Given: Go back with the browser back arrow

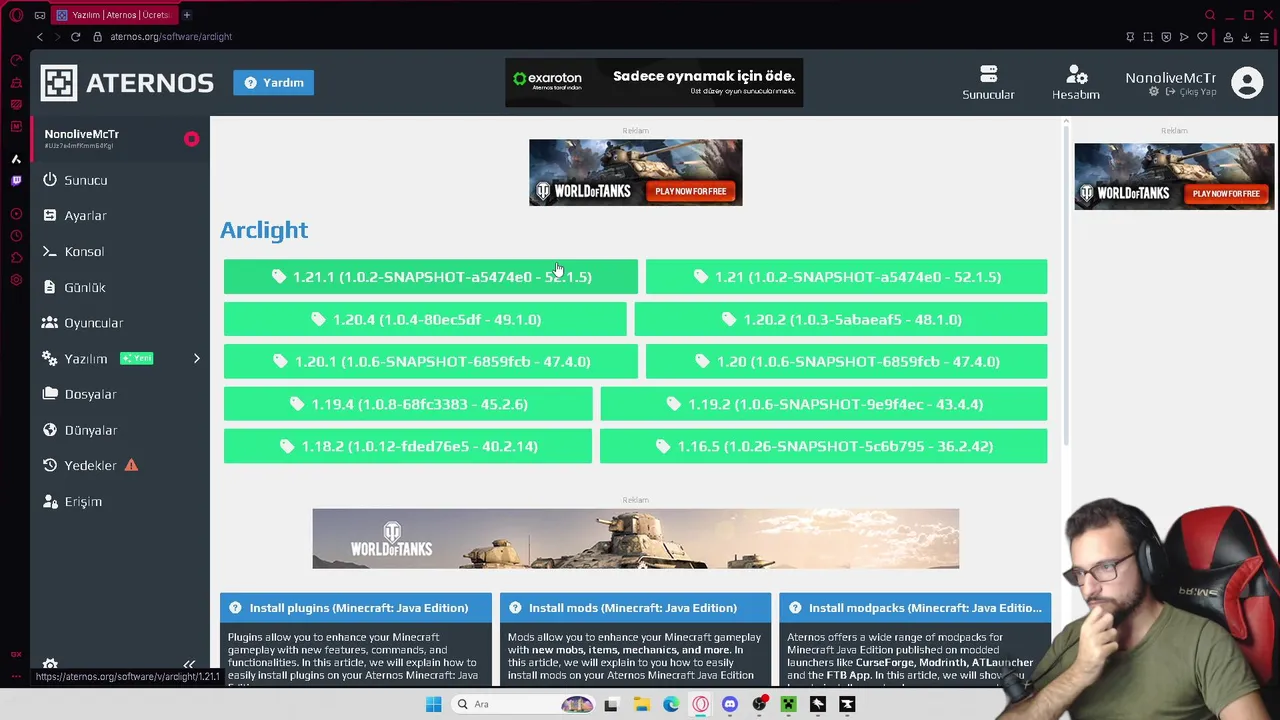Looking at the screenshot, I should (40, 37).
